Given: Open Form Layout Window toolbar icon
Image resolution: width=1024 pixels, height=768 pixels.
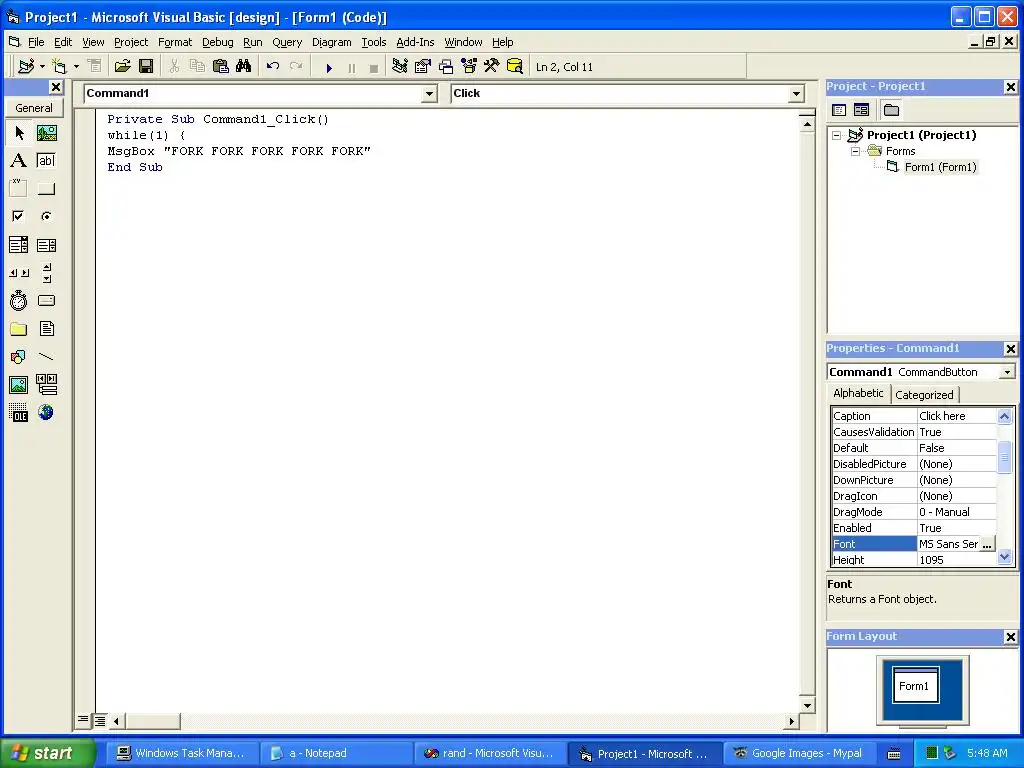Looking at the screenshot, I should pyautogui.click(x=446, y=67).
